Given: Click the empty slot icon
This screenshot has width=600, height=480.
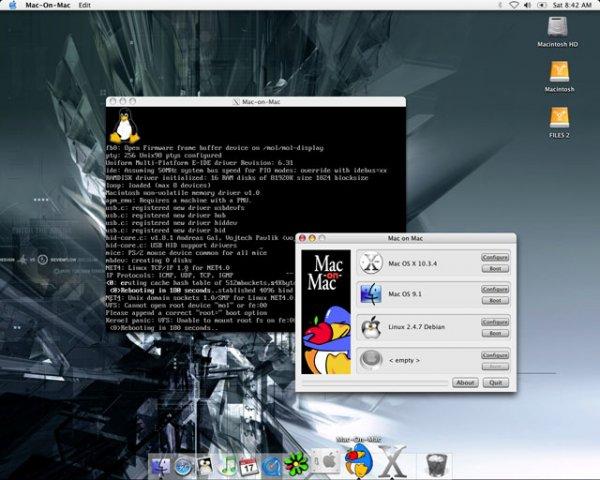Looking at the screenshot, I should pos(372,358).
